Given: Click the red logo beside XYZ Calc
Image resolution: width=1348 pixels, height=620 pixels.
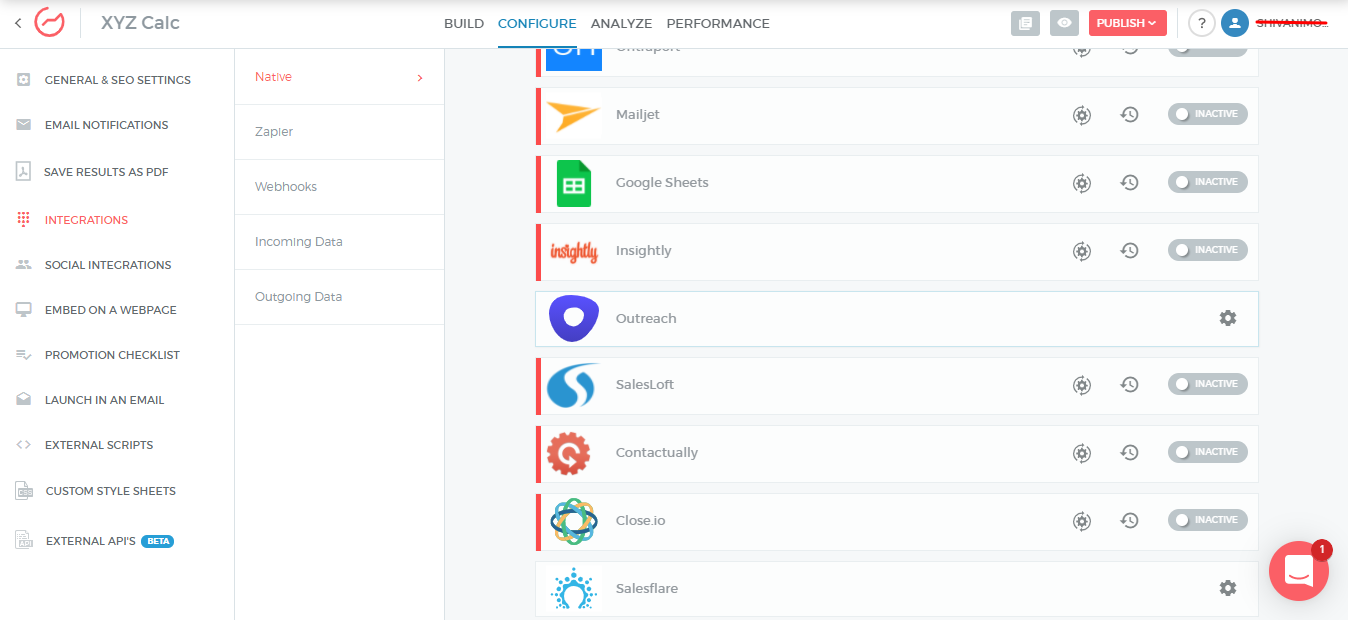Looking at the screenshot, I should (50, 22).
